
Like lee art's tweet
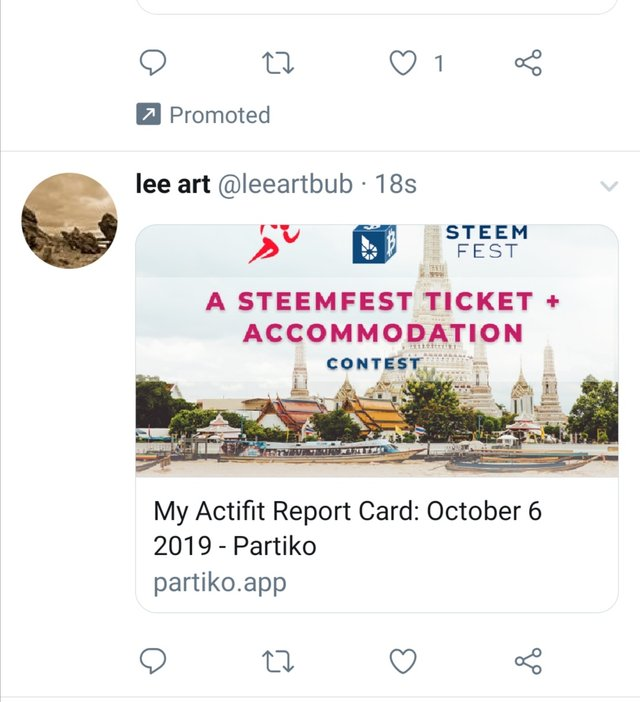point(402,660)
